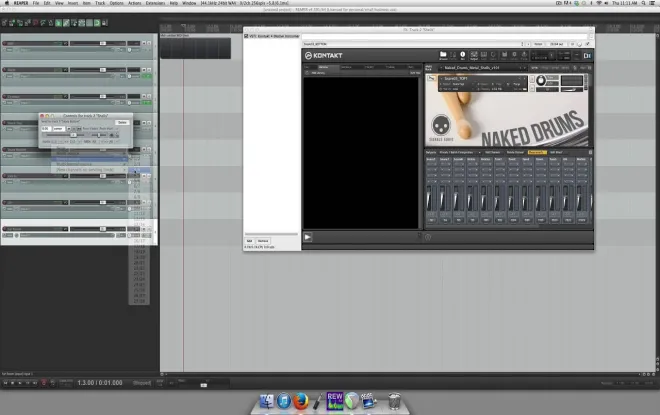
Task: Click the Open Project toolbar icon
Action: pos(12,23)
